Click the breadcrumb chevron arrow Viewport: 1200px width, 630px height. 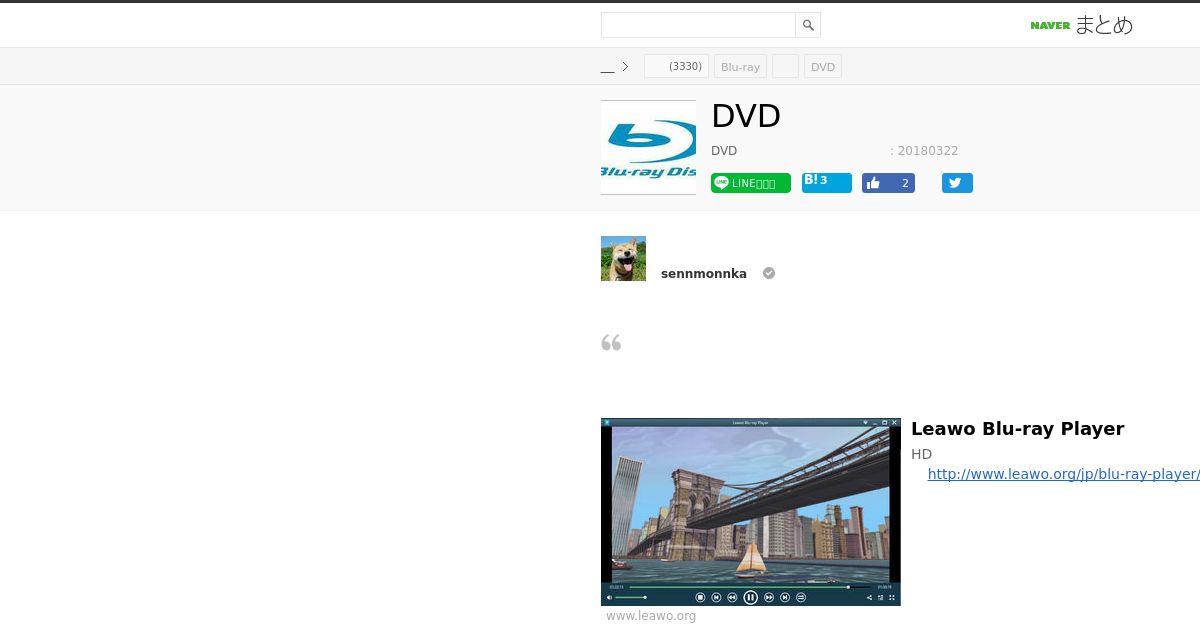(x=625, y=67)
